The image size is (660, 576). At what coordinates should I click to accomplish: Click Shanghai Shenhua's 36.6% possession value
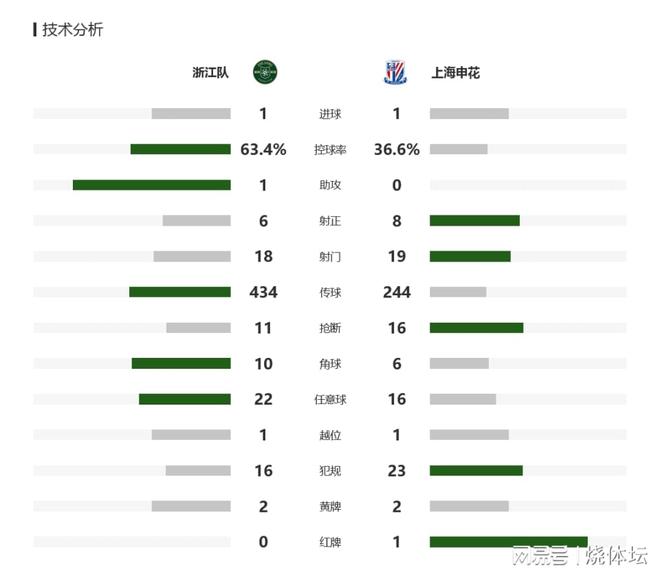[397, 150]
